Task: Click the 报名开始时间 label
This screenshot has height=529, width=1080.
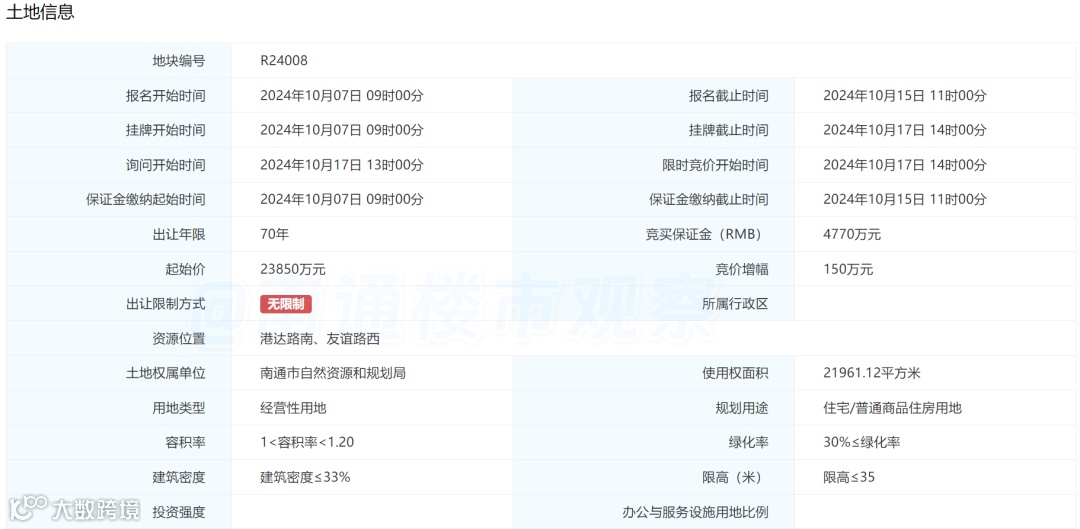Action: tap(165, 96)
